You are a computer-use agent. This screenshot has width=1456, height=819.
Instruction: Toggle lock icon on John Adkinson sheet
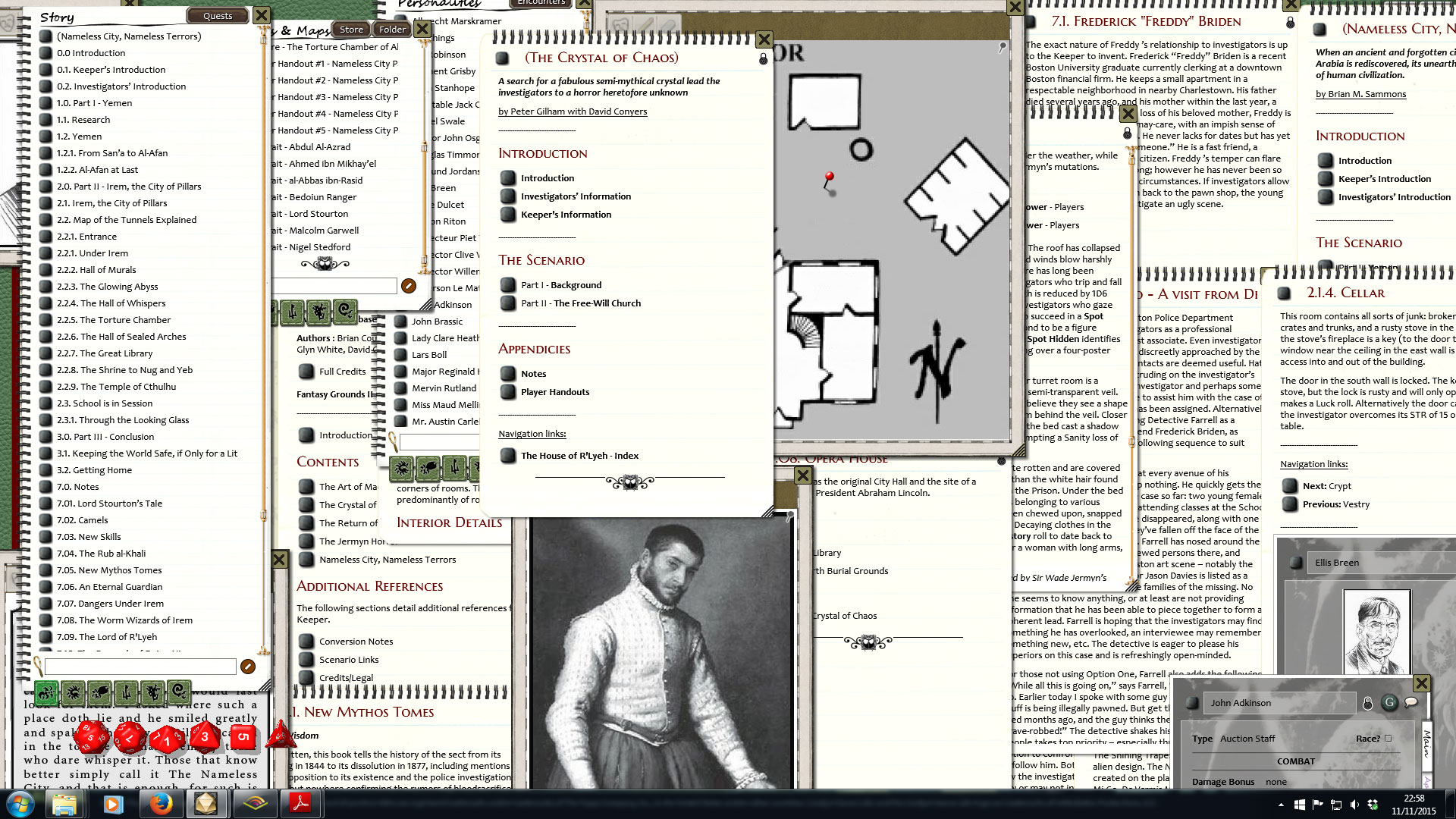click(1367, 703)
